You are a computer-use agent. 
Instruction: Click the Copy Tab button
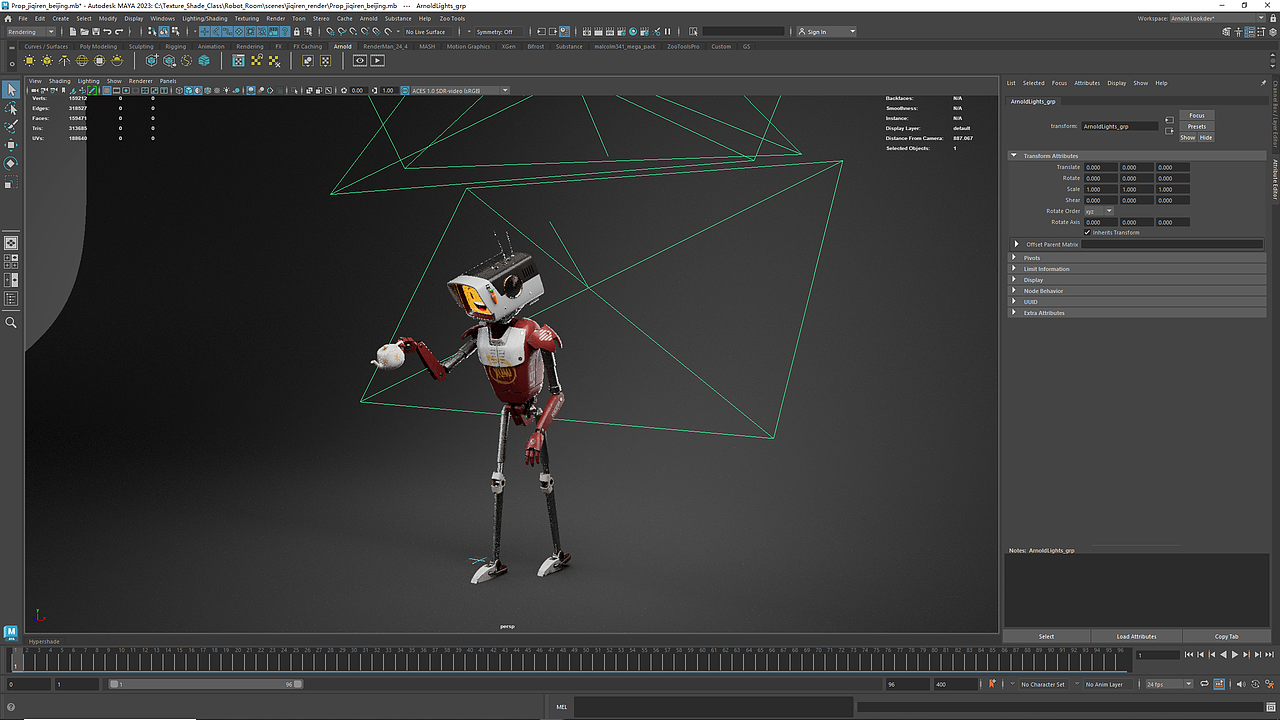1227,636
